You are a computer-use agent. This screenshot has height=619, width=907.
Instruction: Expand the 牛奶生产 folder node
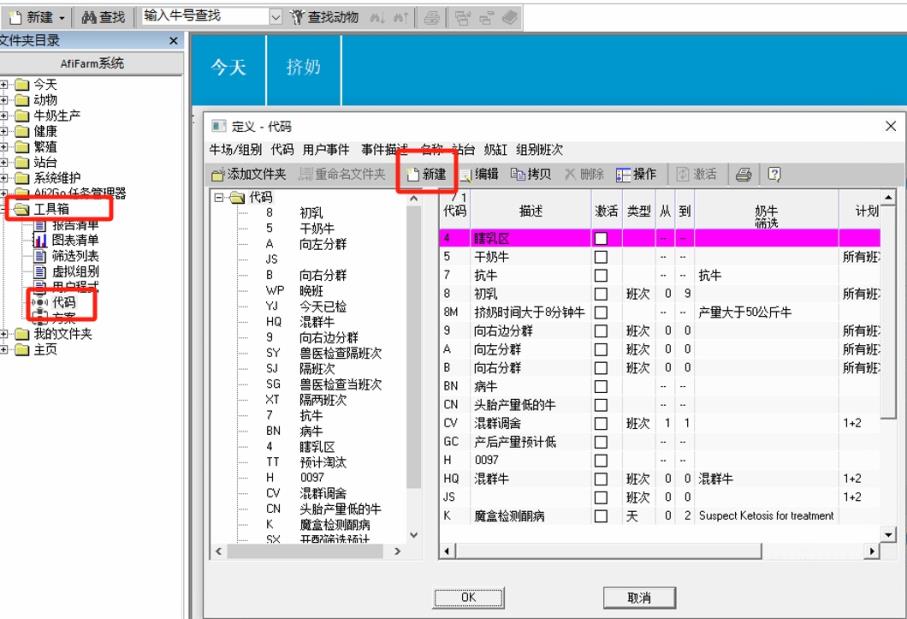pos(3,116)
